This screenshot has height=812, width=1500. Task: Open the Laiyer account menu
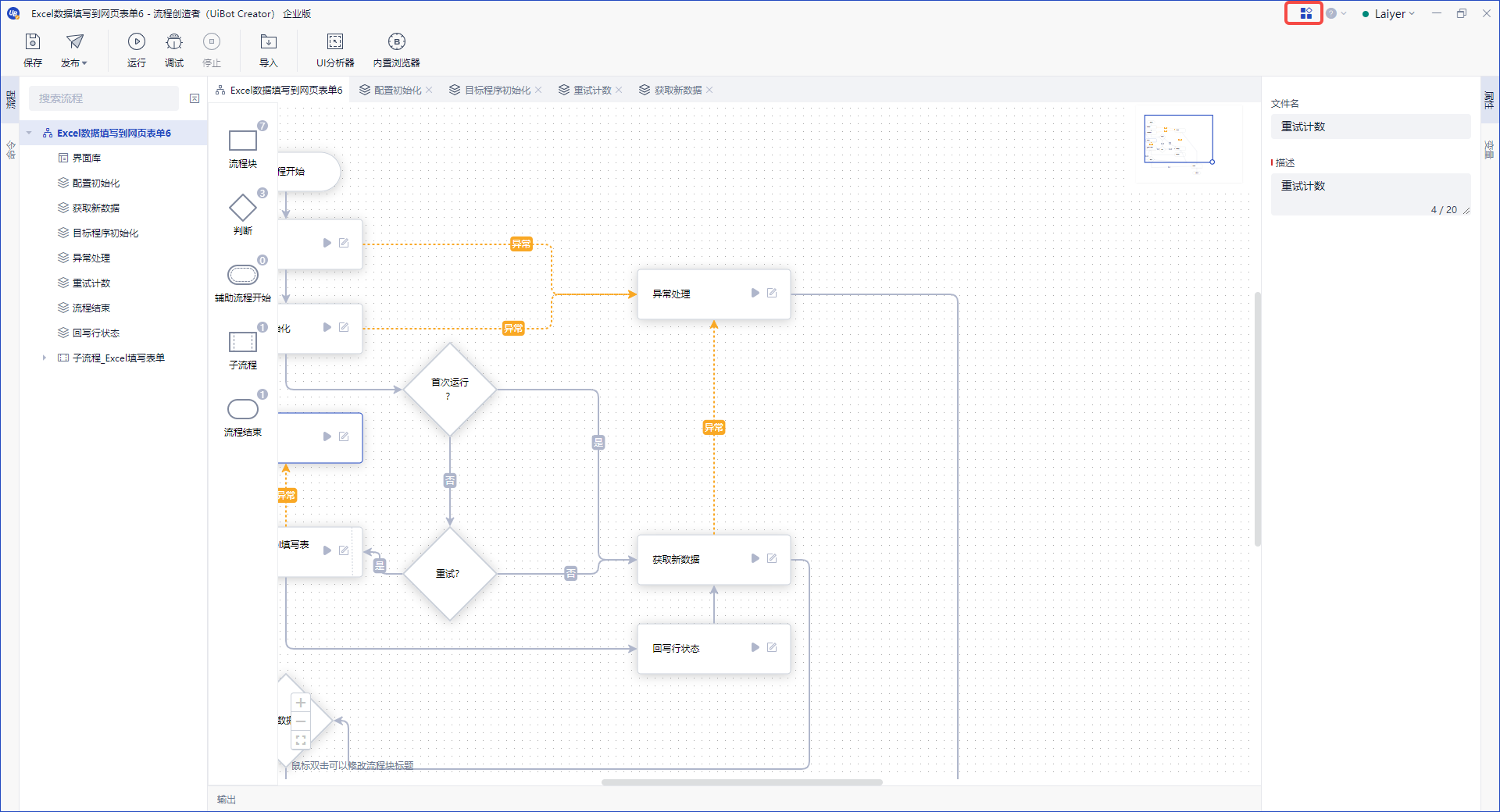[1389, 13]
